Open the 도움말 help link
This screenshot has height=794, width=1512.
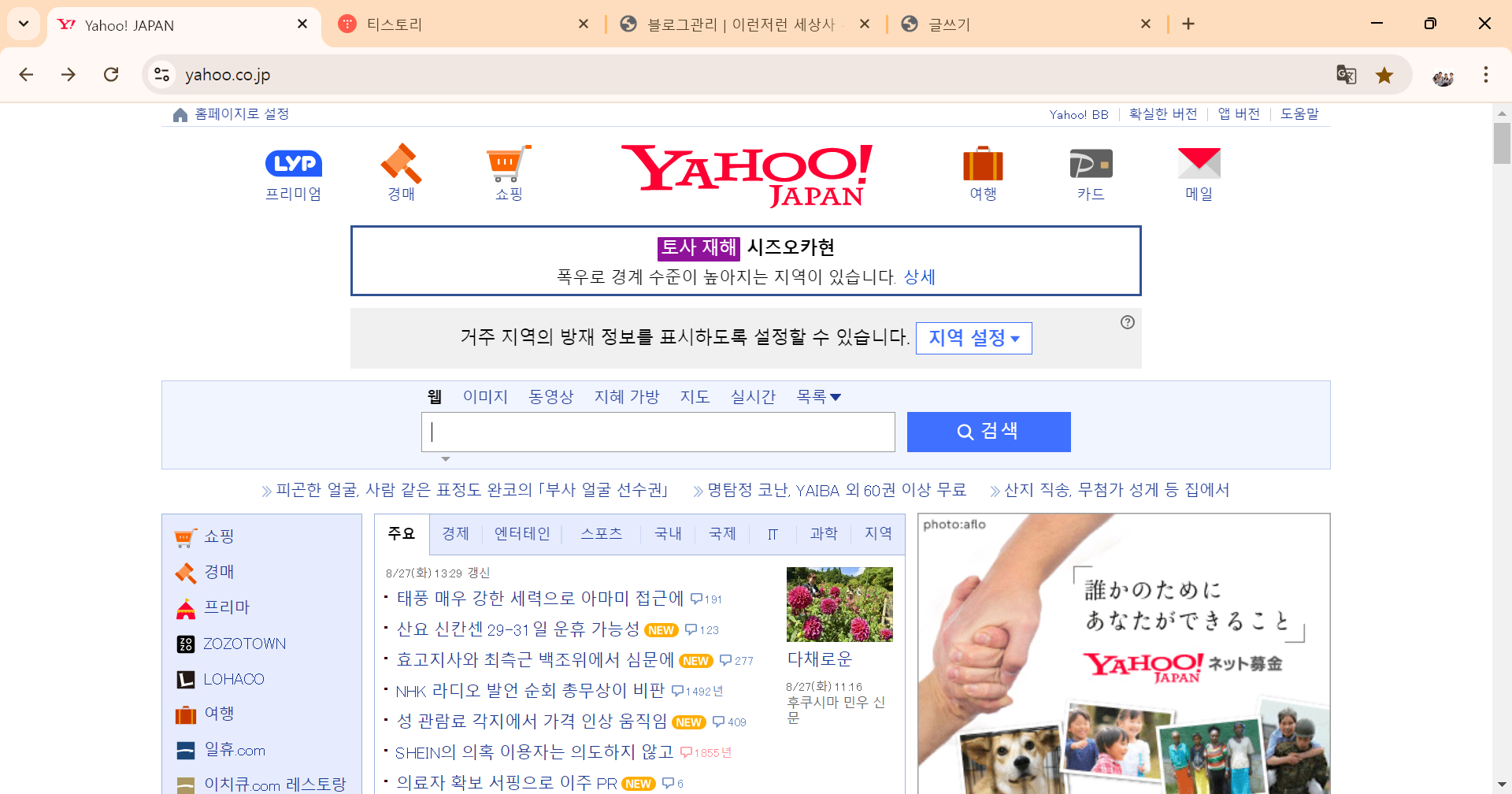[x=1299, y=113]
